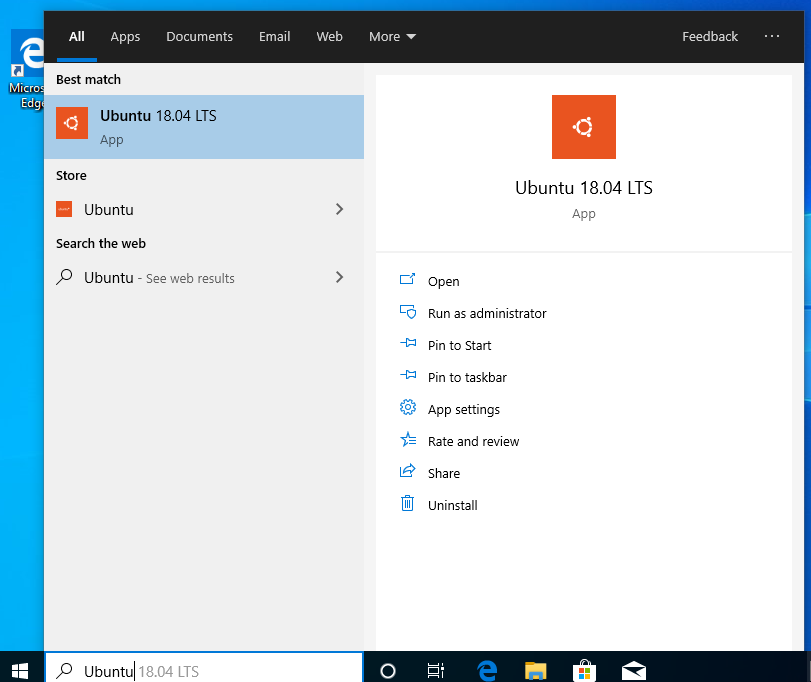Open Task View from the taskbar
This screenshot has width=811, height=682.
point(435,670)
